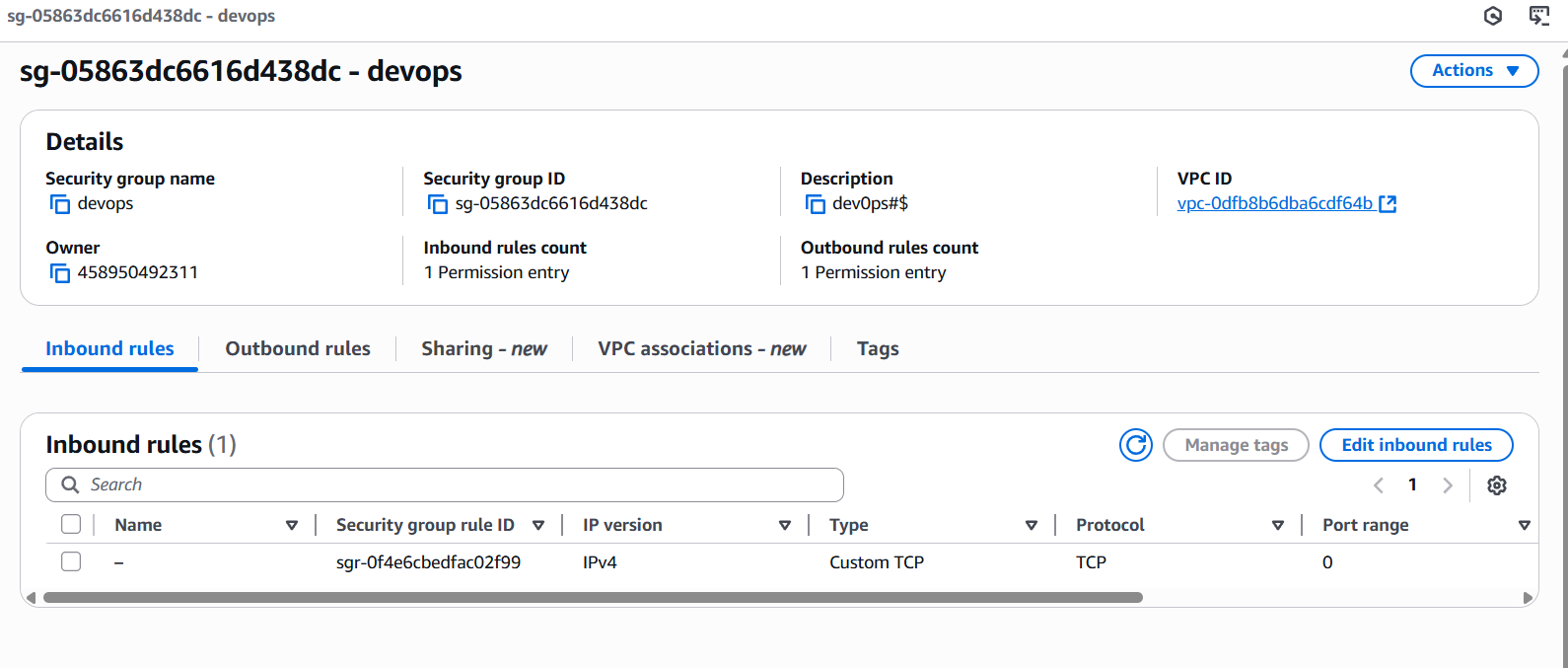The image size is (1568, 668).
Task: Switch to the Outbound rules tab
Action: coord(298,349)
